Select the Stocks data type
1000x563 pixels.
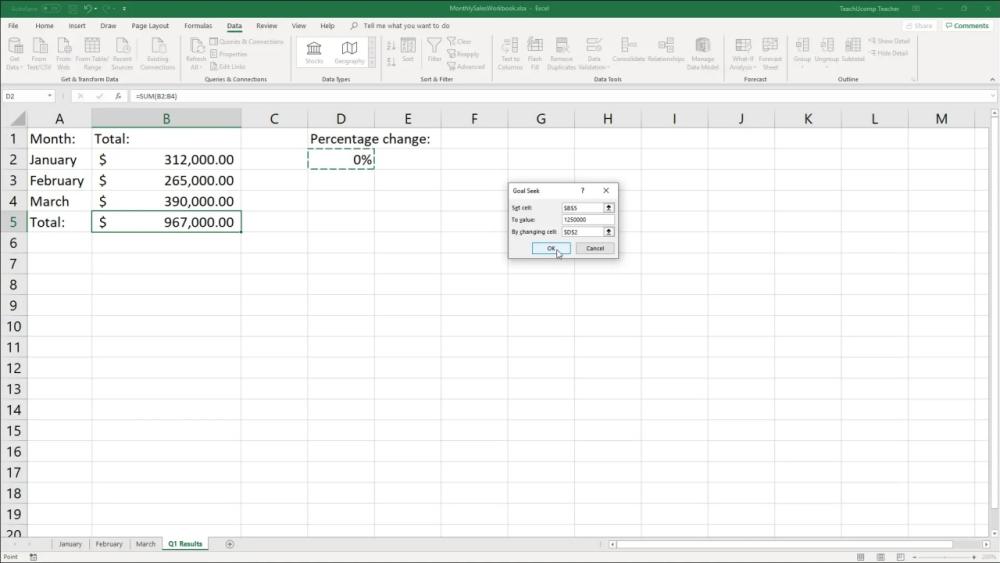[x=314, y=52]
